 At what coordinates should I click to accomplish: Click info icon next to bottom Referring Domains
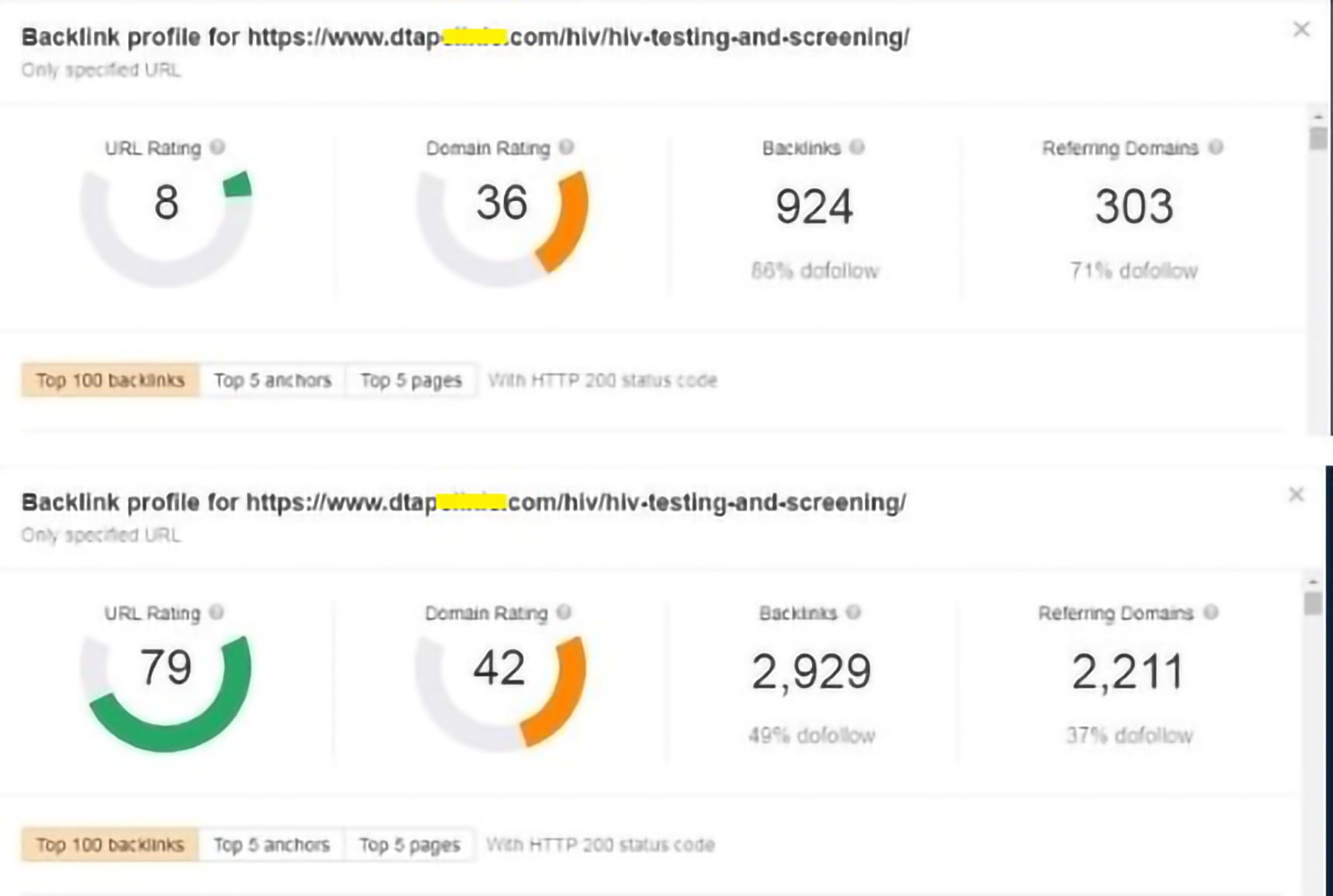click(1211, 612)
